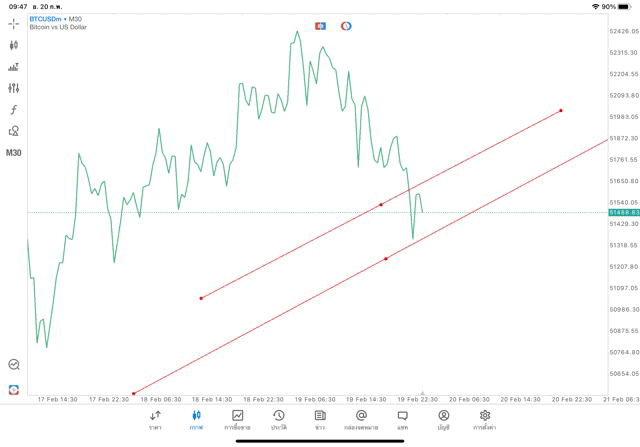Toggle the red-blue one-click trading panel icon
Image resolution: width=640 pixels, height=447 pixels.
[x=320, y=26]
